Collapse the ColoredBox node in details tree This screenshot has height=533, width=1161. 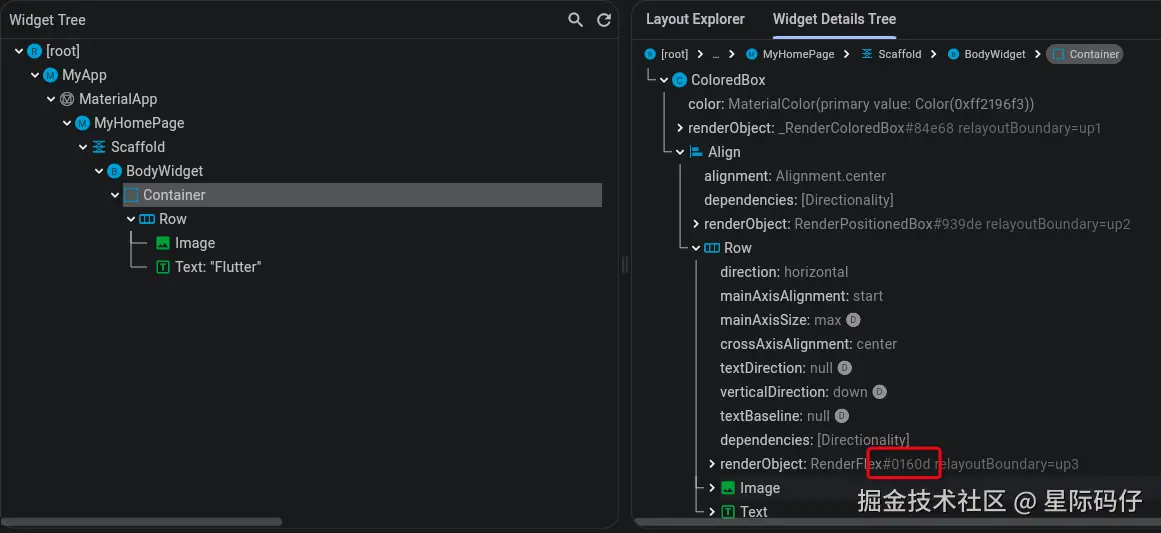click(664, 80)
